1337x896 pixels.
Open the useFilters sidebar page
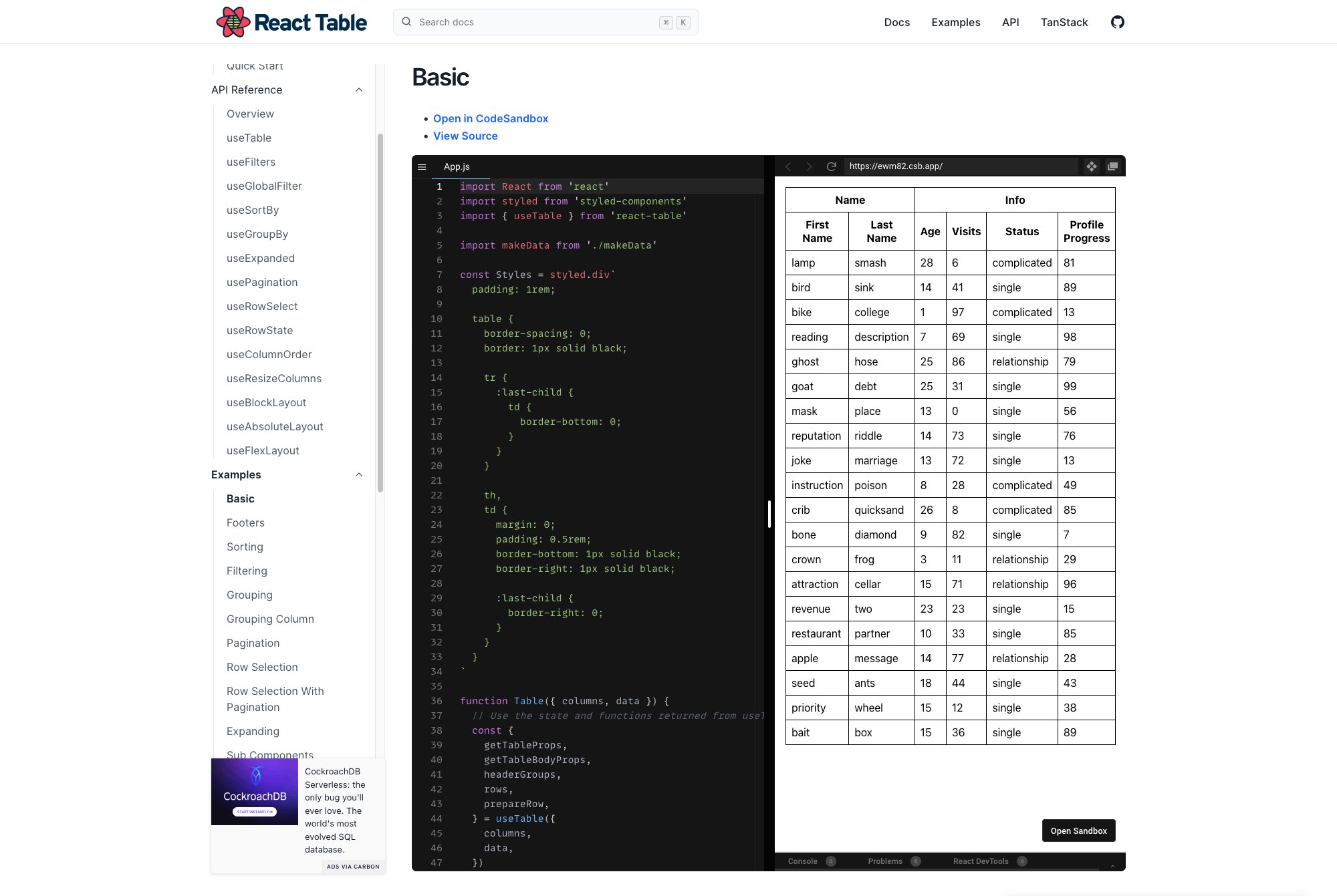(251, 162)
